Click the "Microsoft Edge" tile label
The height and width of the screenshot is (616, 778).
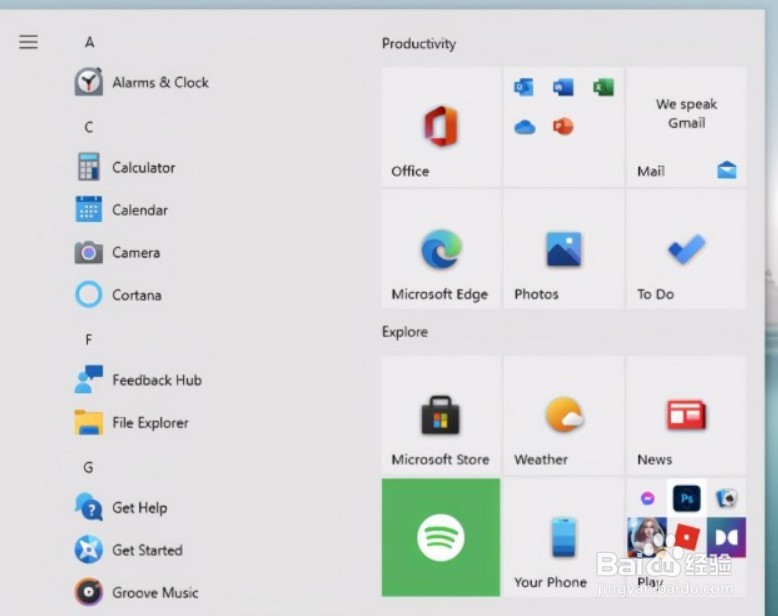click(x=440, y=294)
